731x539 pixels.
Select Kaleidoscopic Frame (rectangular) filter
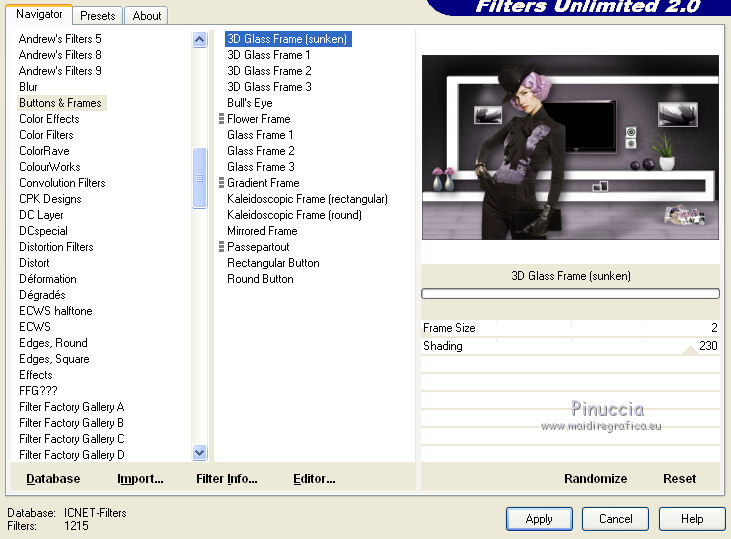tap(307, 199)
